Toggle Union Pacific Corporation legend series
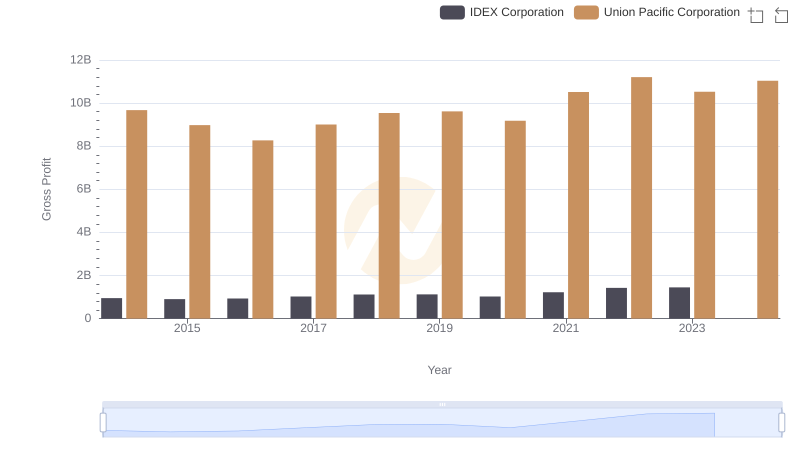This screenshot has width=800, height=461. pyautogui.click(x=657, y=12)
